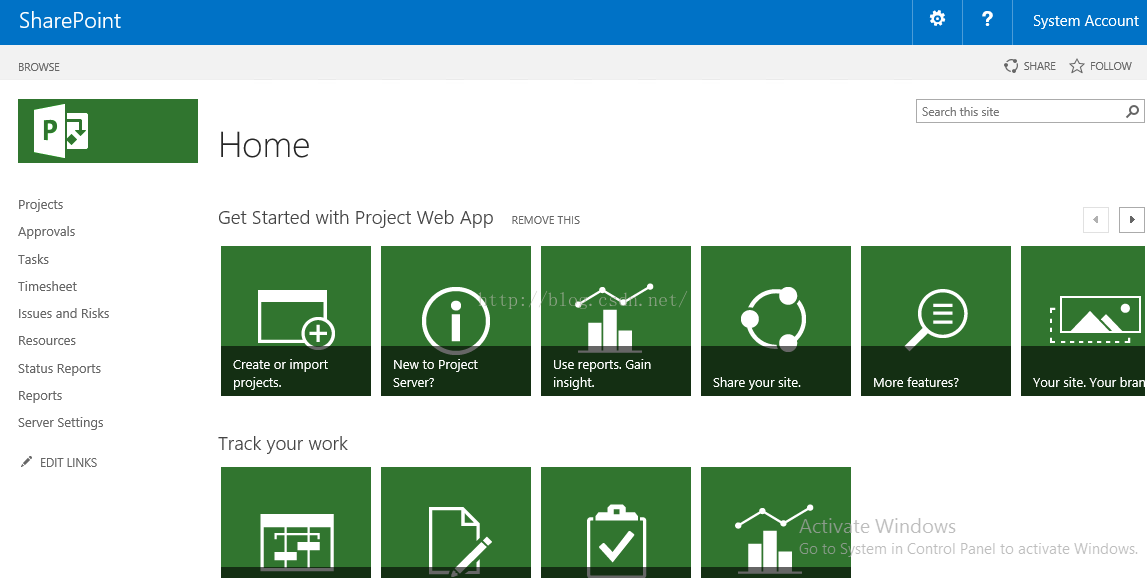Viewport: 1147px width, 578px height.
Task: Click the clipboard checkmark tile
Action: pos(616,522)
